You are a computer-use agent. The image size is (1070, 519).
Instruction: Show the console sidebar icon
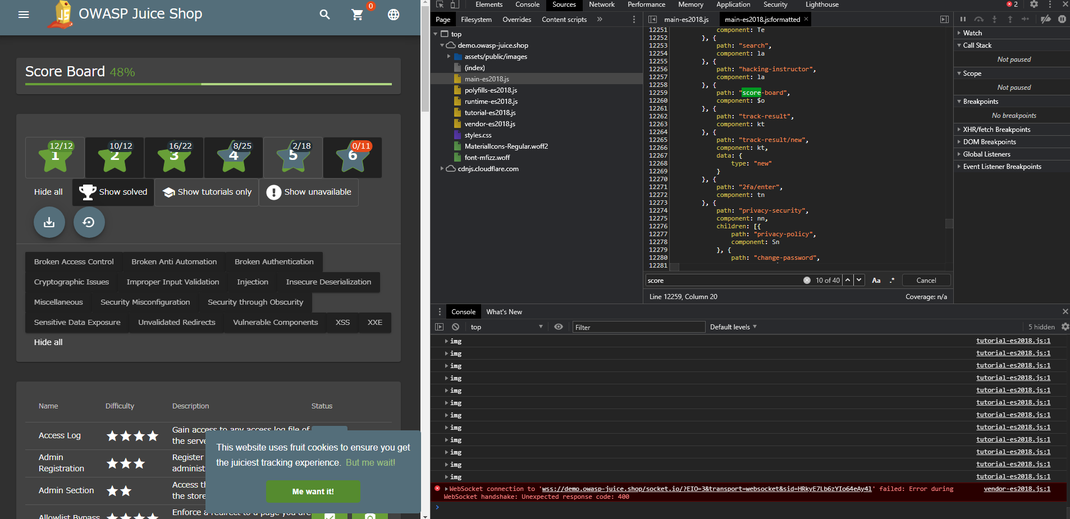click(x=440, y=327)
